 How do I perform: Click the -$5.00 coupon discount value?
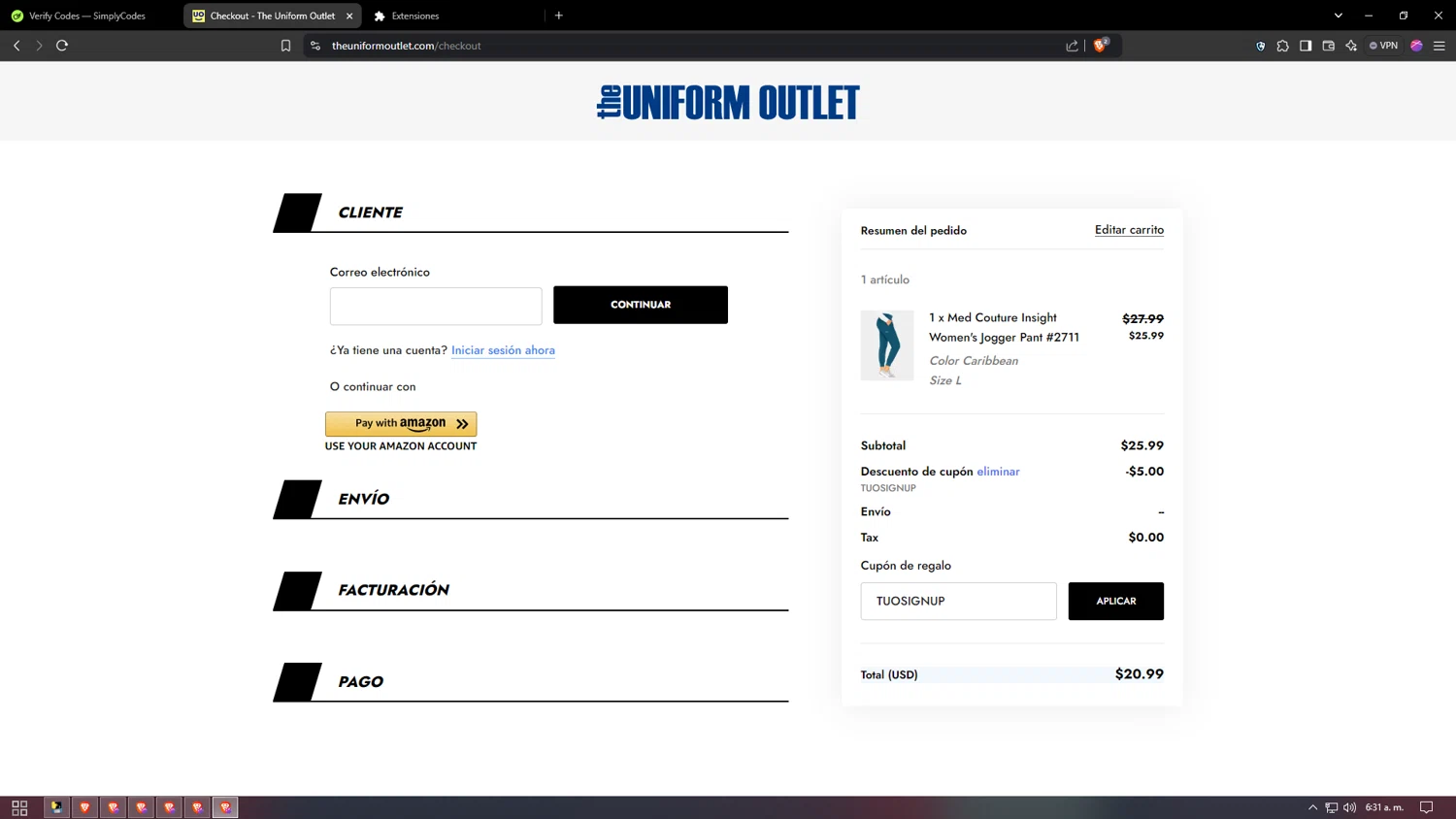pos(1144,472)
